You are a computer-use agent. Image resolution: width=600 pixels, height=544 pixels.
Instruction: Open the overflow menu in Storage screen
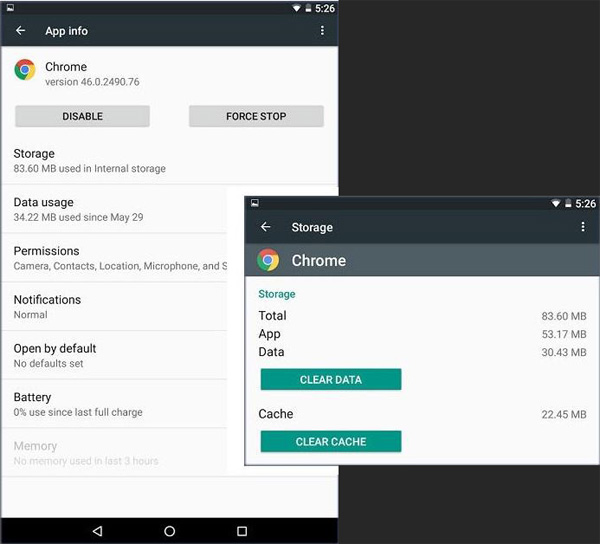583,227
